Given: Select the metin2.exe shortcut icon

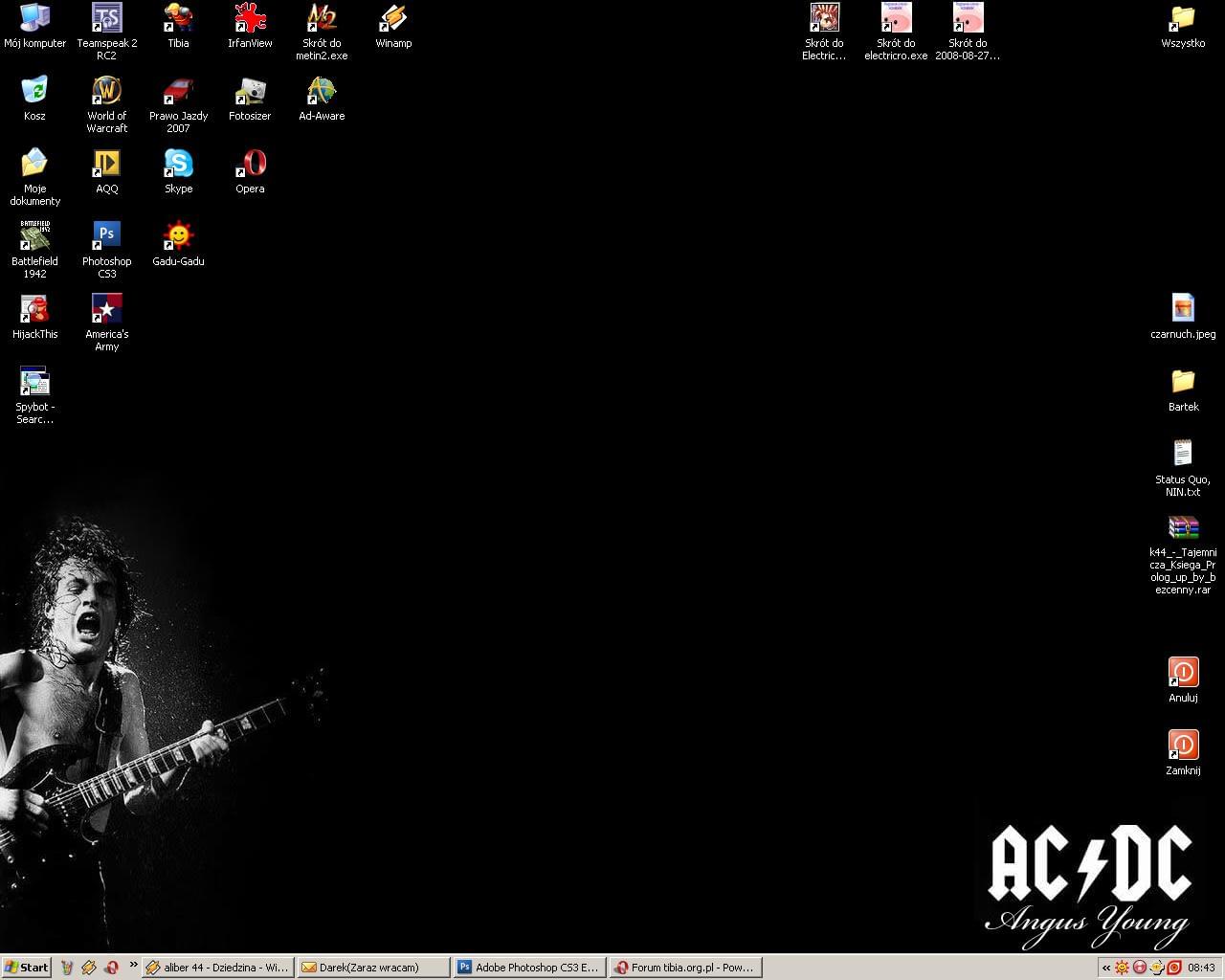Looking at the screenshot, I should [322, 32].
